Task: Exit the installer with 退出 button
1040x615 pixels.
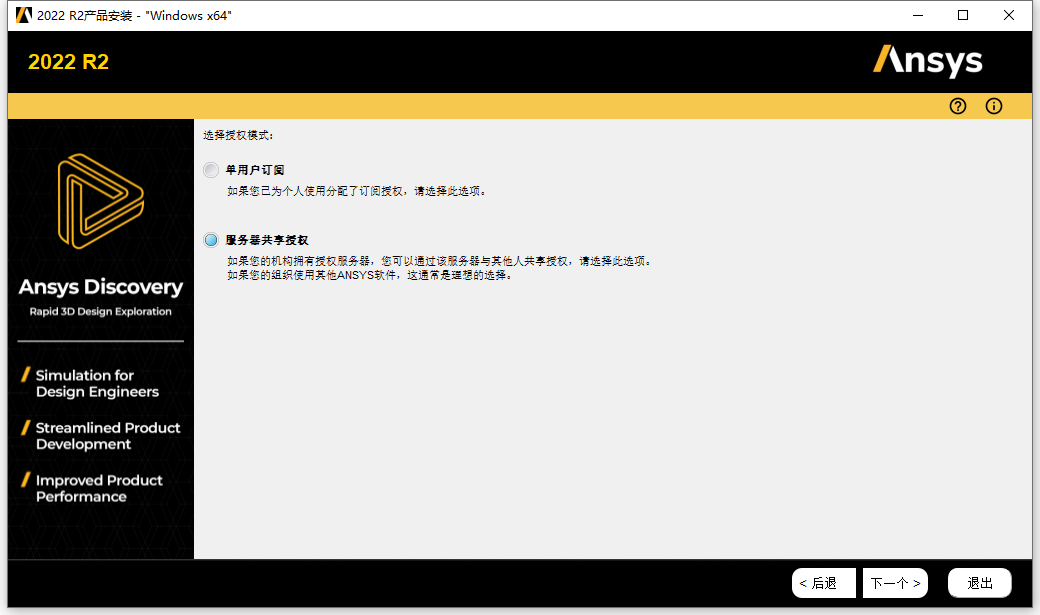Action: click(980, 583)
